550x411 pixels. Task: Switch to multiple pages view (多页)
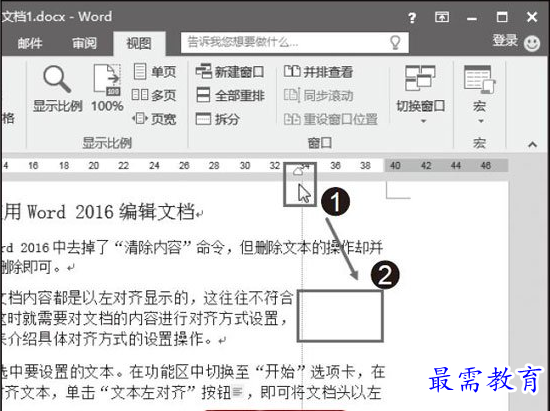[x=154, y=95]
